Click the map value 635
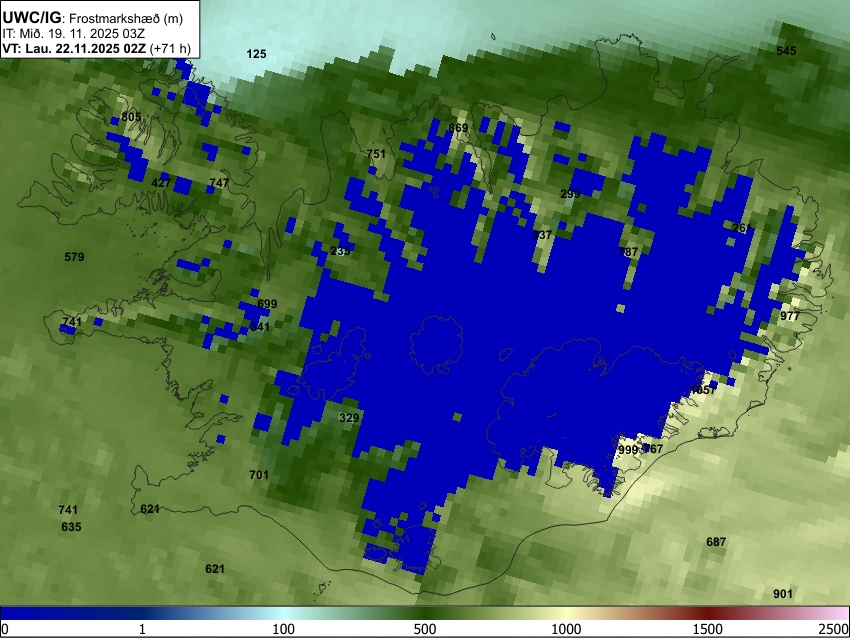850x638 pixels. [71, 527]
